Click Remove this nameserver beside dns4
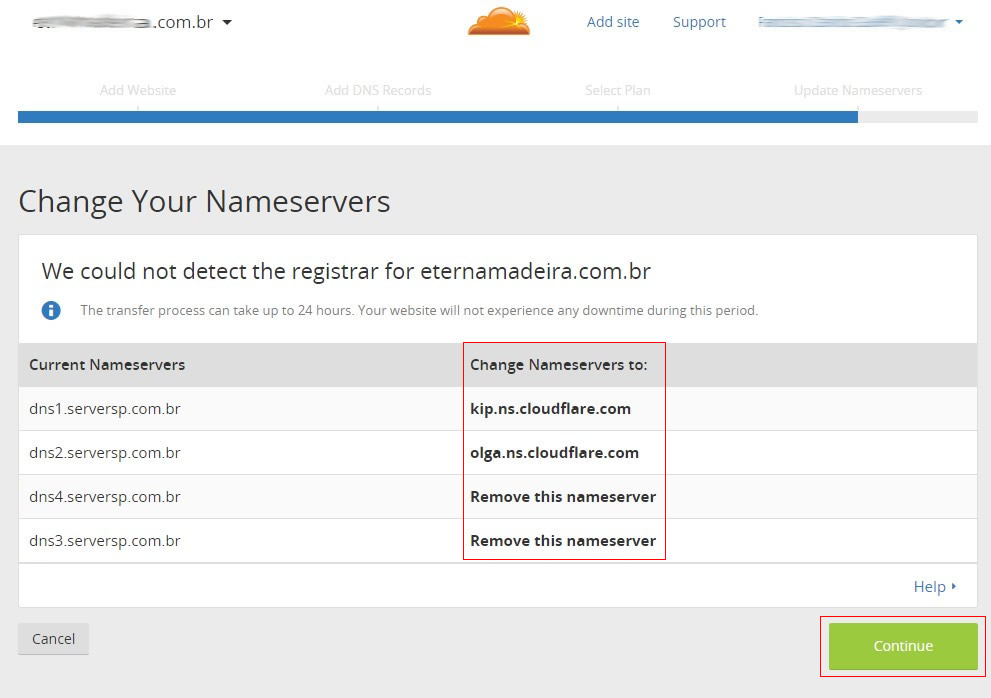Image resolution: width=991 pixels, height=698 pixels. tap(563, 497)
